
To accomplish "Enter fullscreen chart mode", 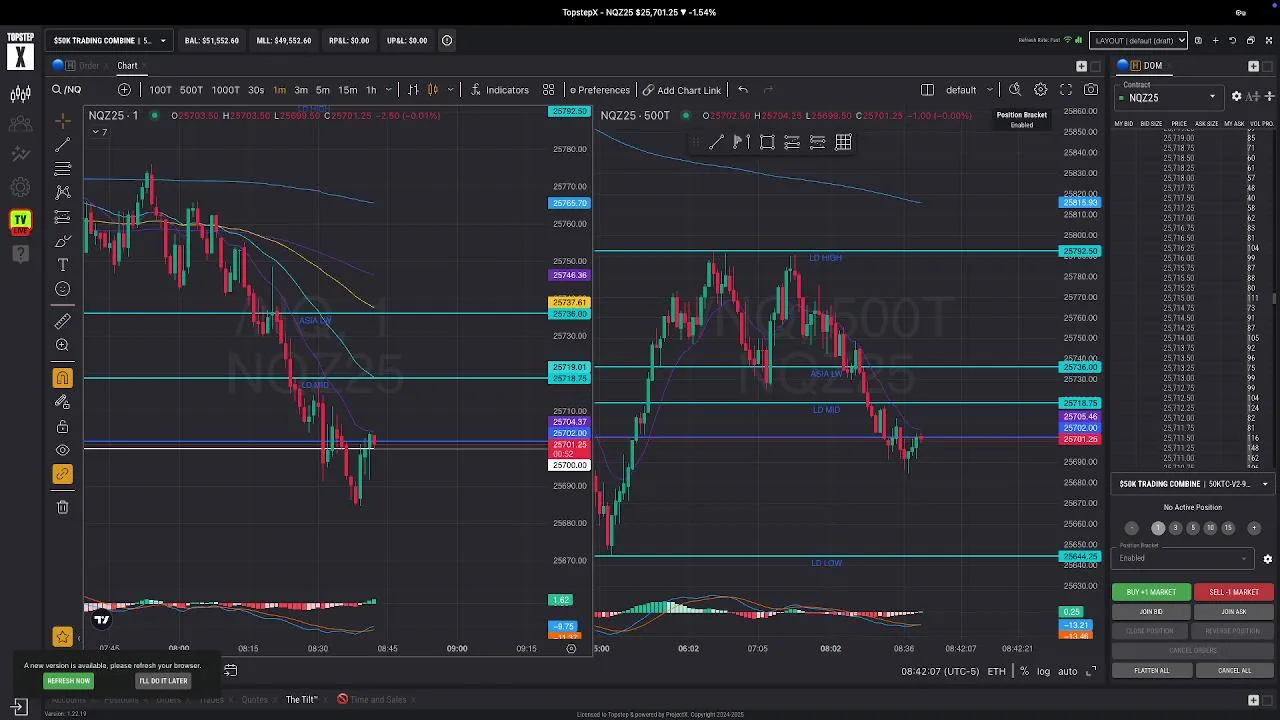I will [x=1066, y=90].
